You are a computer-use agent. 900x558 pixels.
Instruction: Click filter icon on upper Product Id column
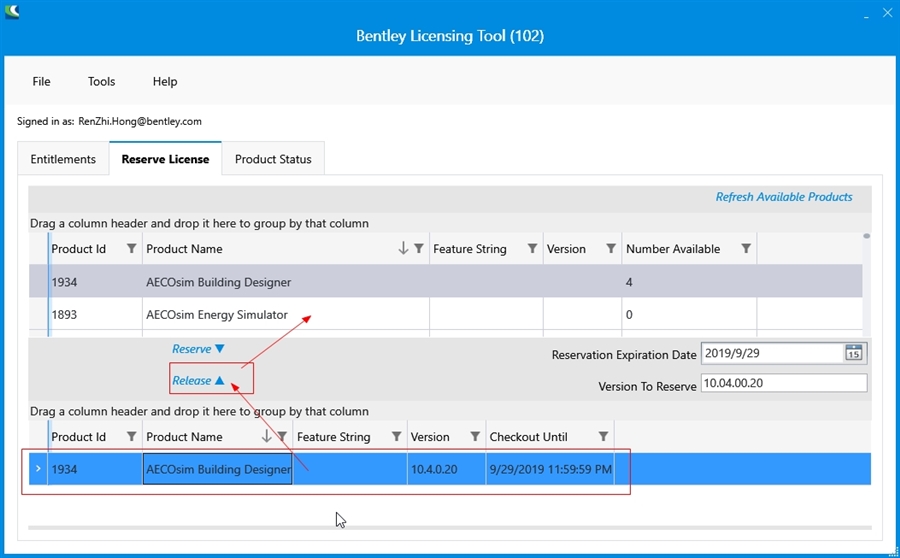131,249
